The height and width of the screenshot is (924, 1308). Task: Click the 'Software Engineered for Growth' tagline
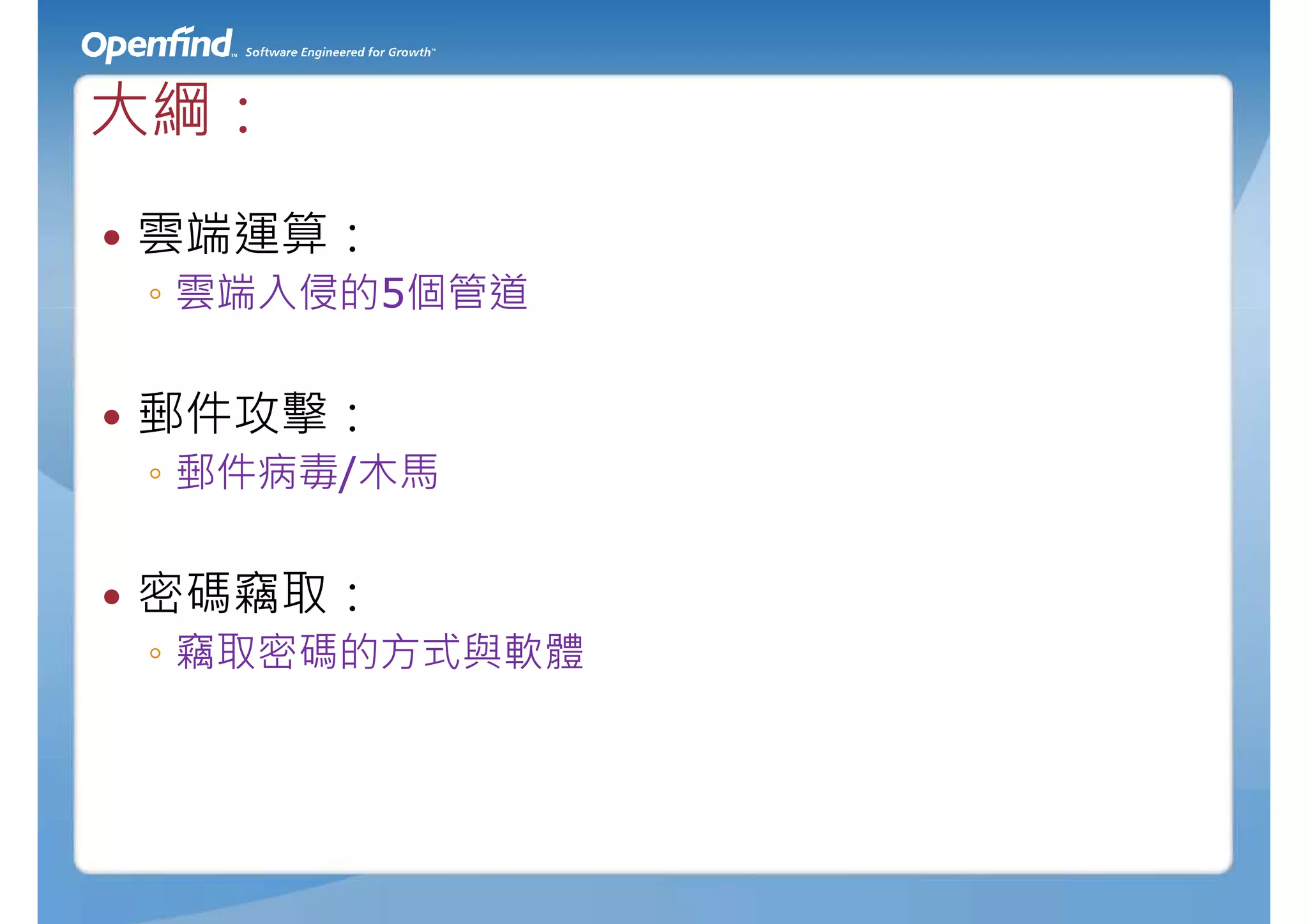(340, 52)
